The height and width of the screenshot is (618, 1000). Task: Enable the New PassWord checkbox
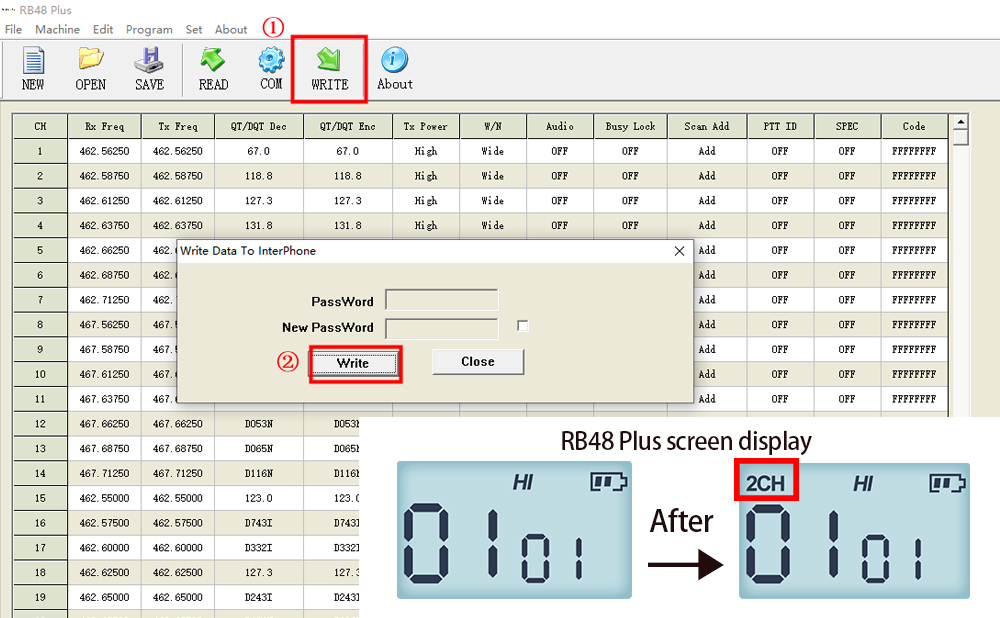coord(523,326)
